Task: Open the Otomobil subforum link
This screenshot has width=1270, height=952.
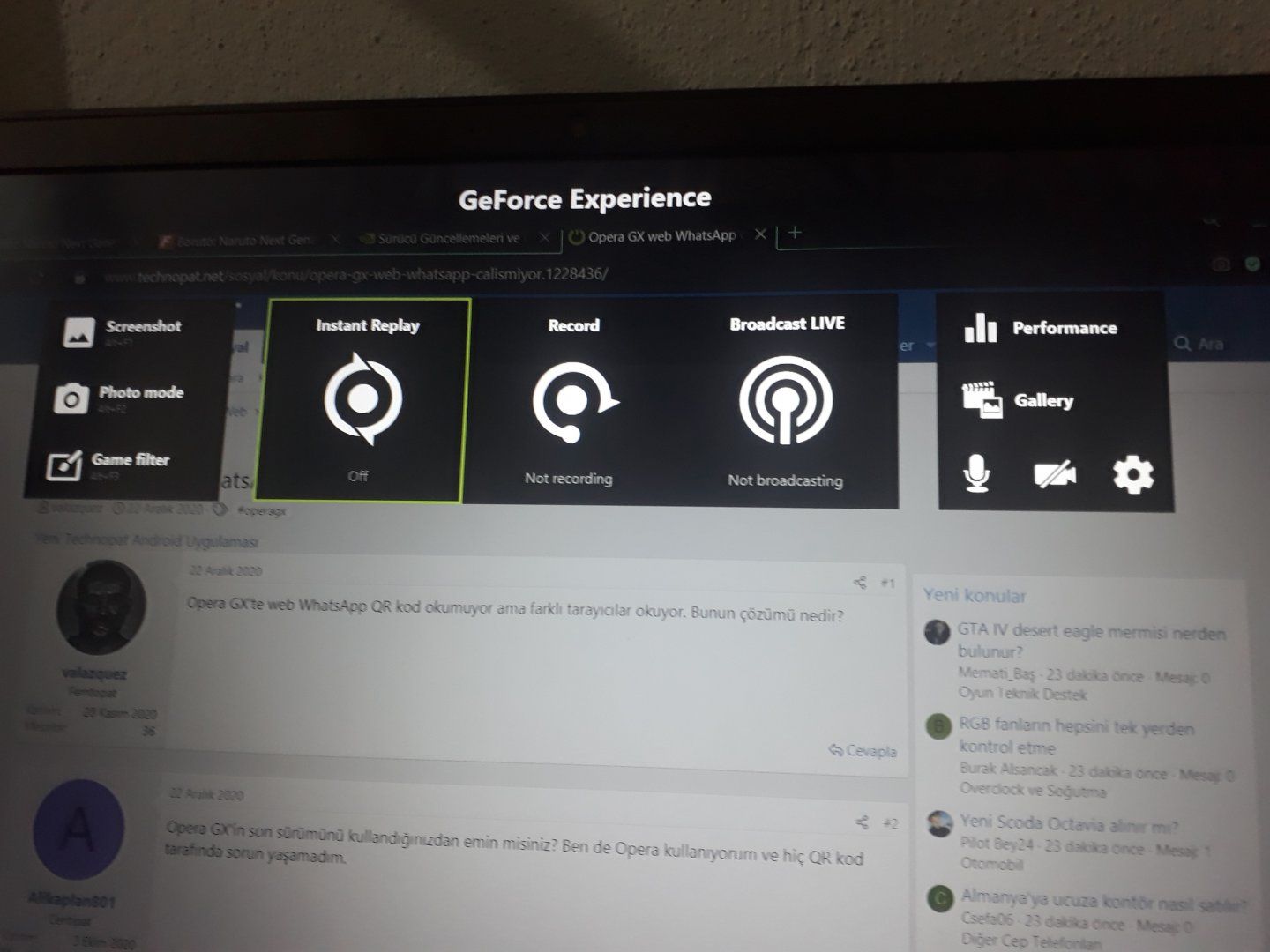Action: pyautogui.click(x=992, y=865)
